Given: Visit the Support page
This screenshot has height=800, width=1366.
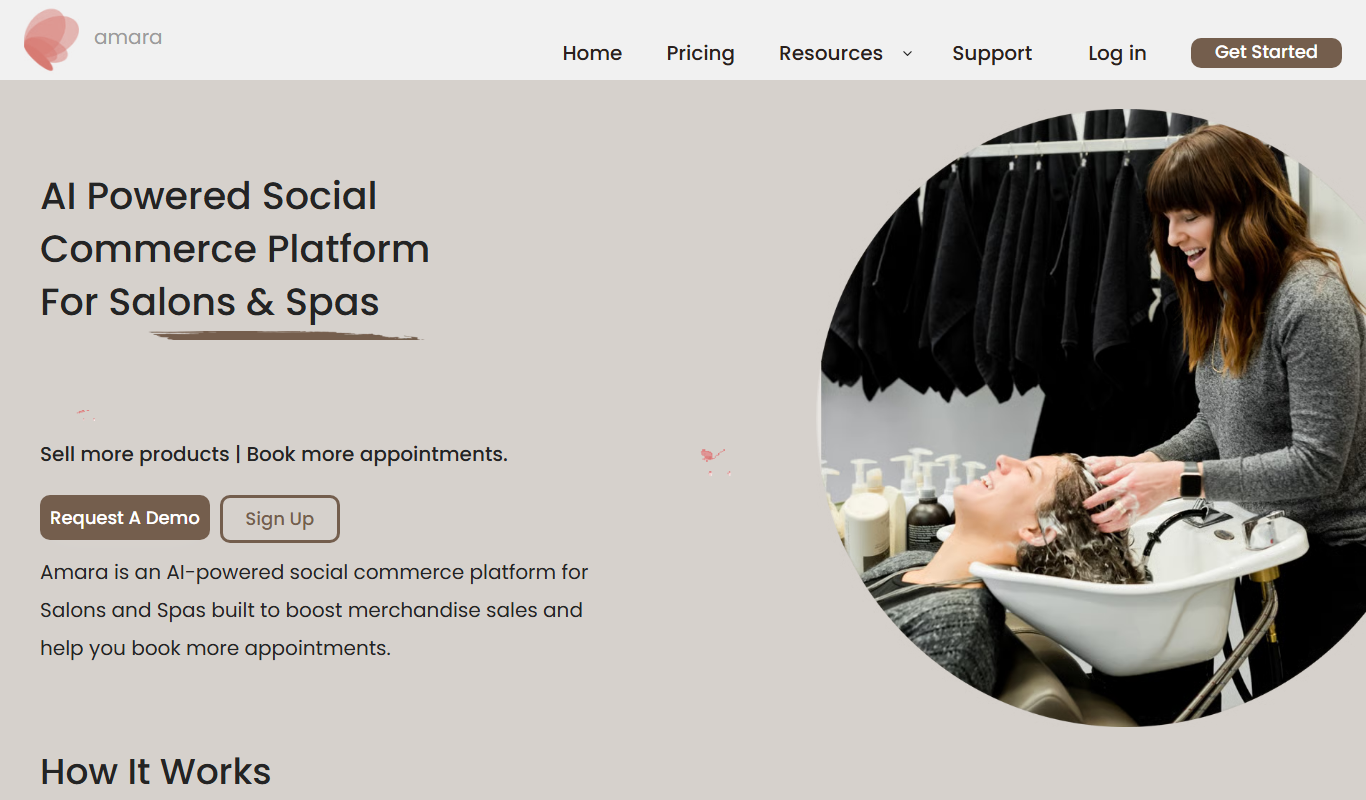Looking at the screenshot, I should [x=992, y=53].
